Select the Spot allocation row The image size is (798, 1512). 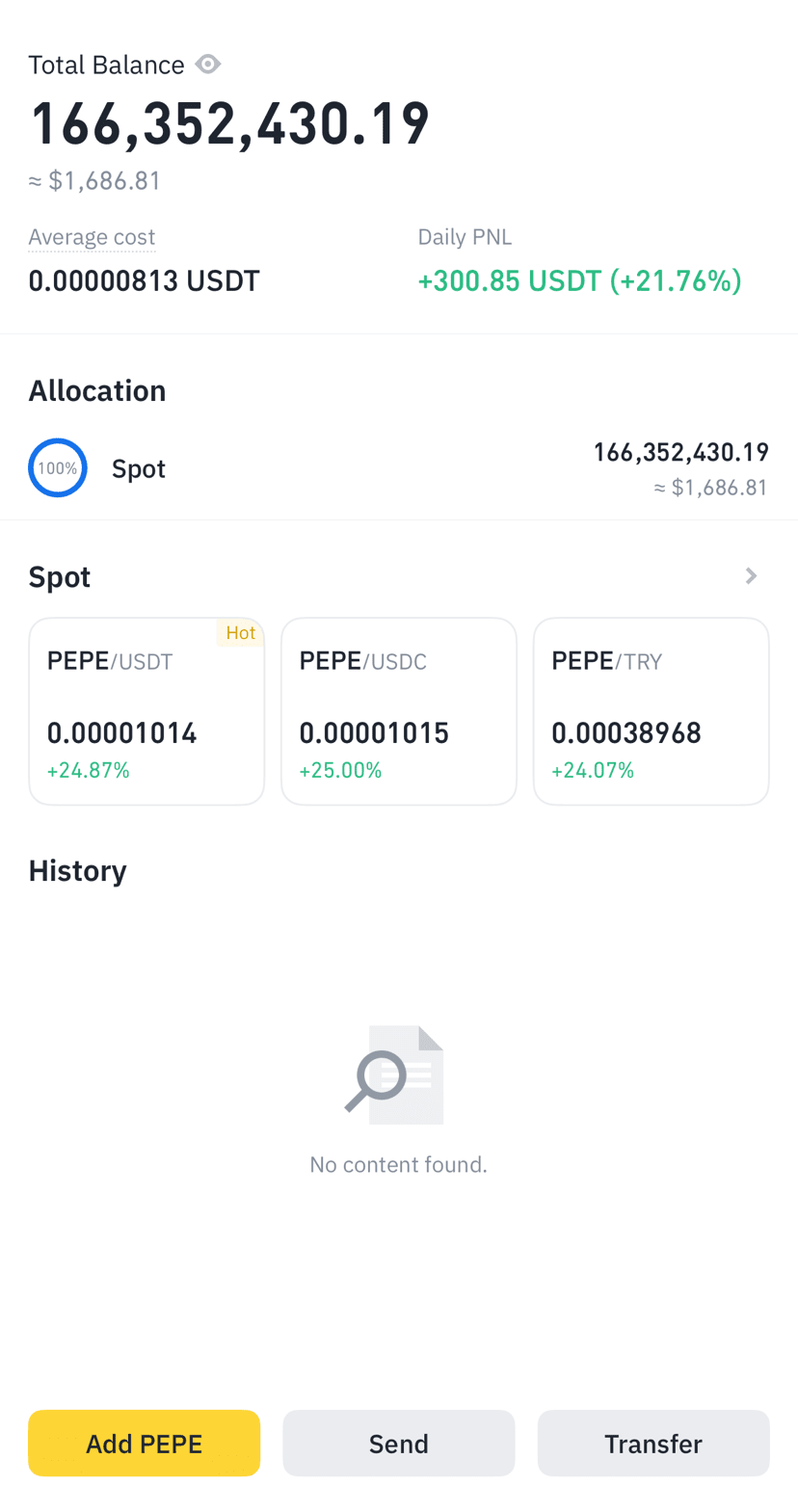tap(399, 468)
